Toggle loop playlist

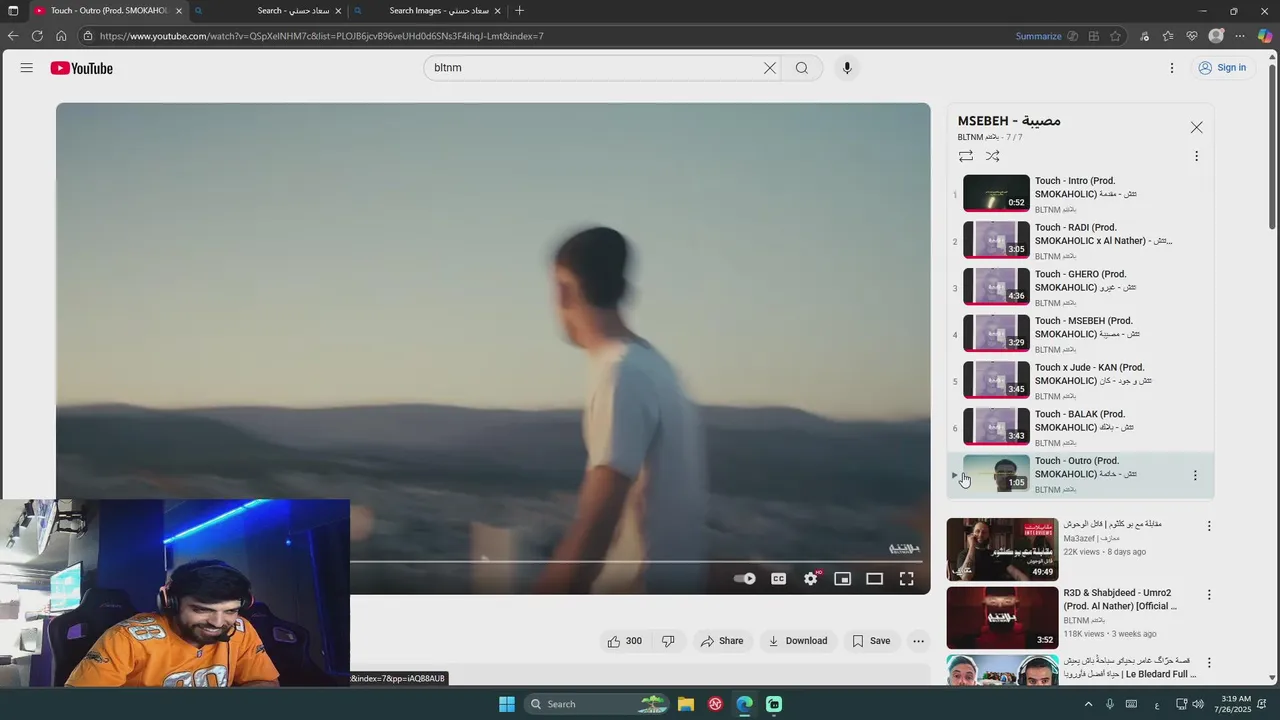tap(966, 156)
